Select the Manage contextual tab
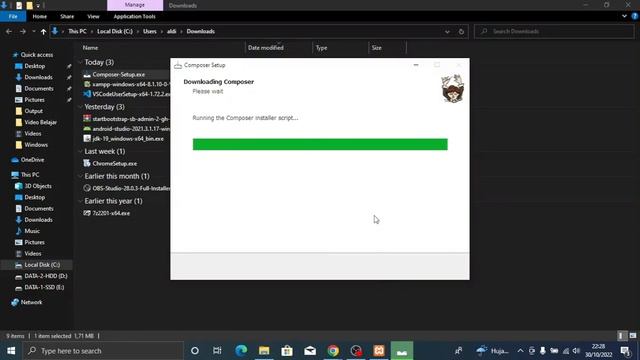The width and height of the screenshot is (640, 360). click(135, 5)
